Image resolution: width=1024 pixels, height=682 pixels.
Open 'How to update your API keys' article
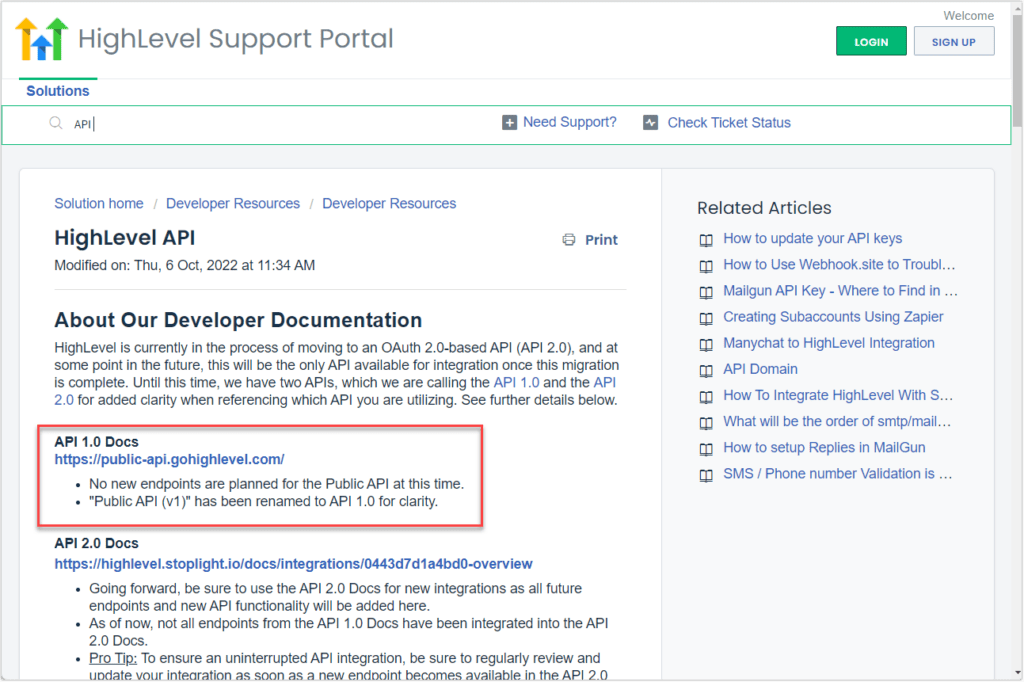pyautogui.click(x=812, y=238)
